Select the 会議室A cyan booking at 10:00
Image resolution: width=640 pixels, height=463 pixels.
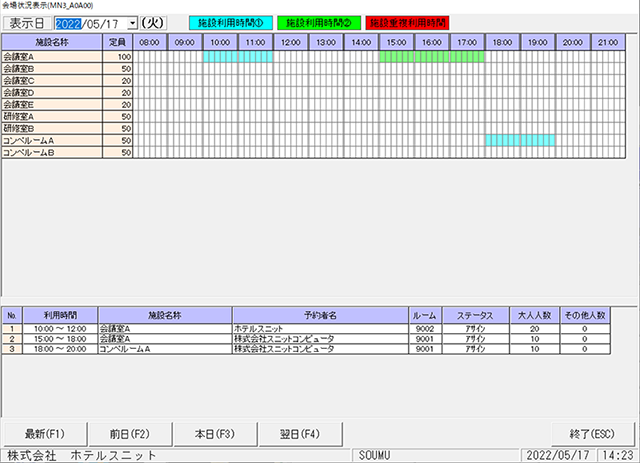pos(238,57)
